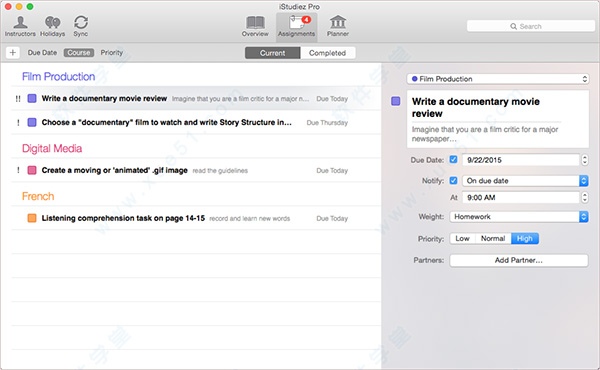The height and width of the screenshot is (370, 600).
Task: Click 'read the guidelines' note text
Action: 220,171
